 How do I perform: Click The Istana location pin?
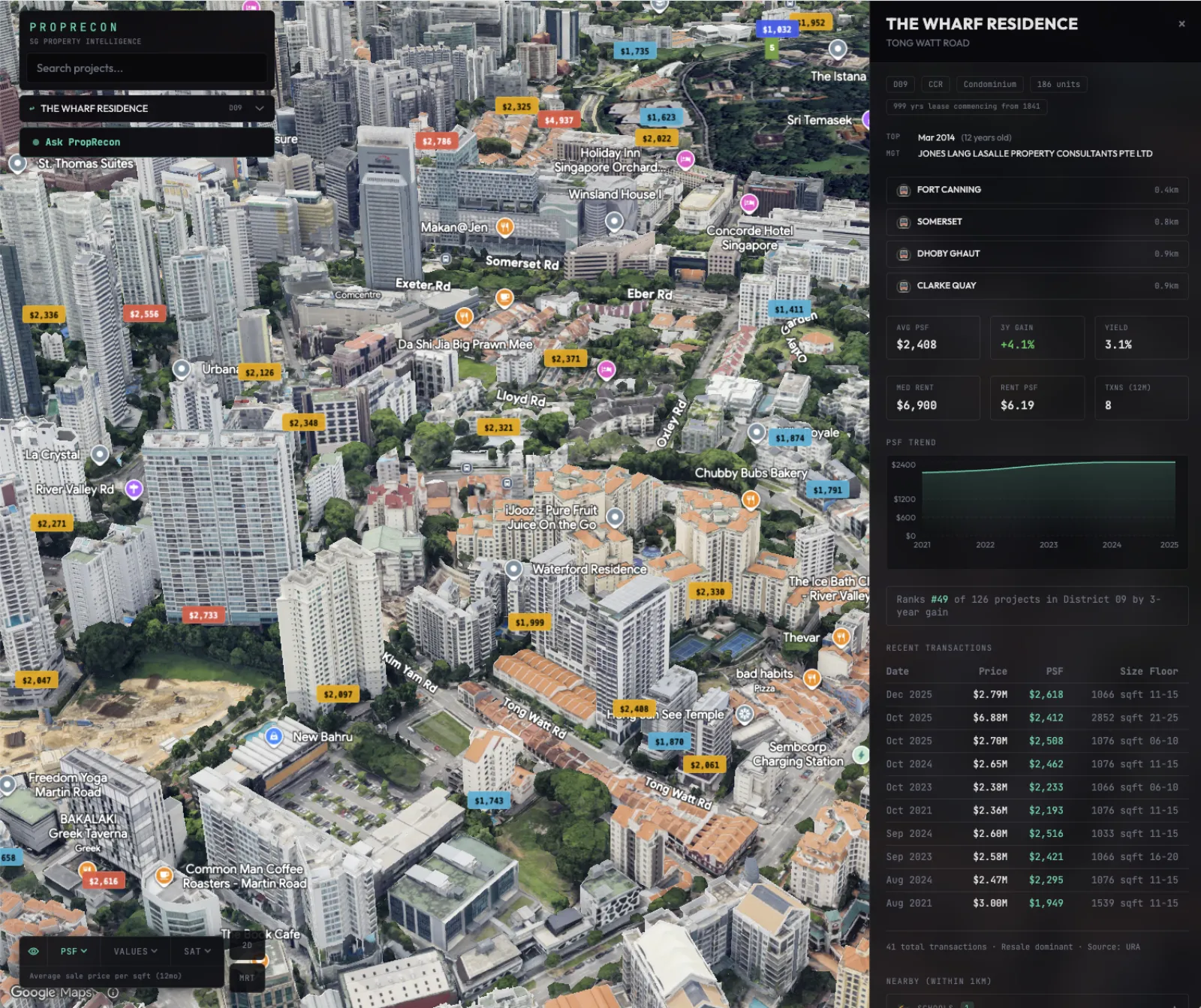838,50
